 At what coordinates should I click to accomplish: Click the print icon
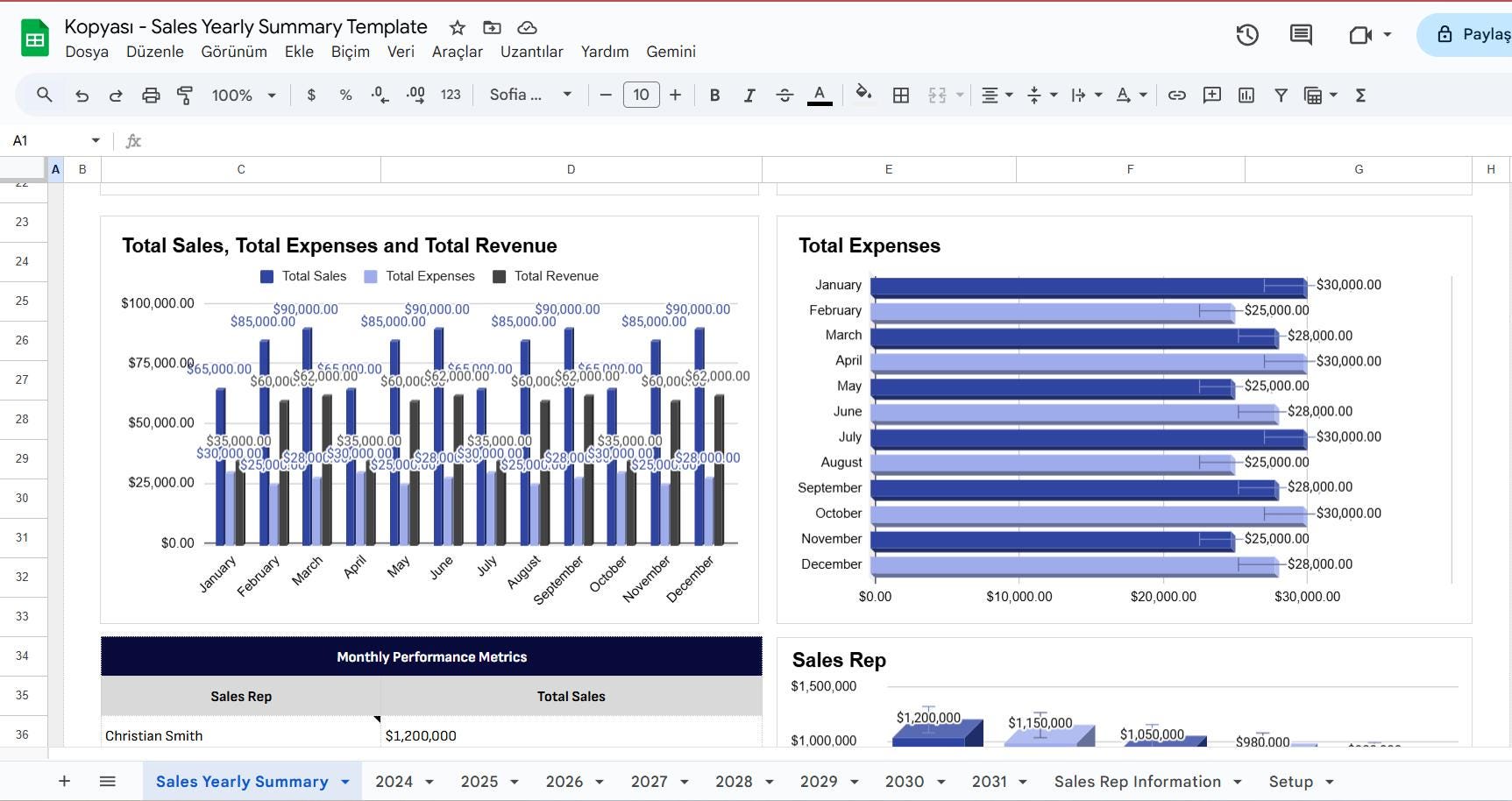[151, 96]
